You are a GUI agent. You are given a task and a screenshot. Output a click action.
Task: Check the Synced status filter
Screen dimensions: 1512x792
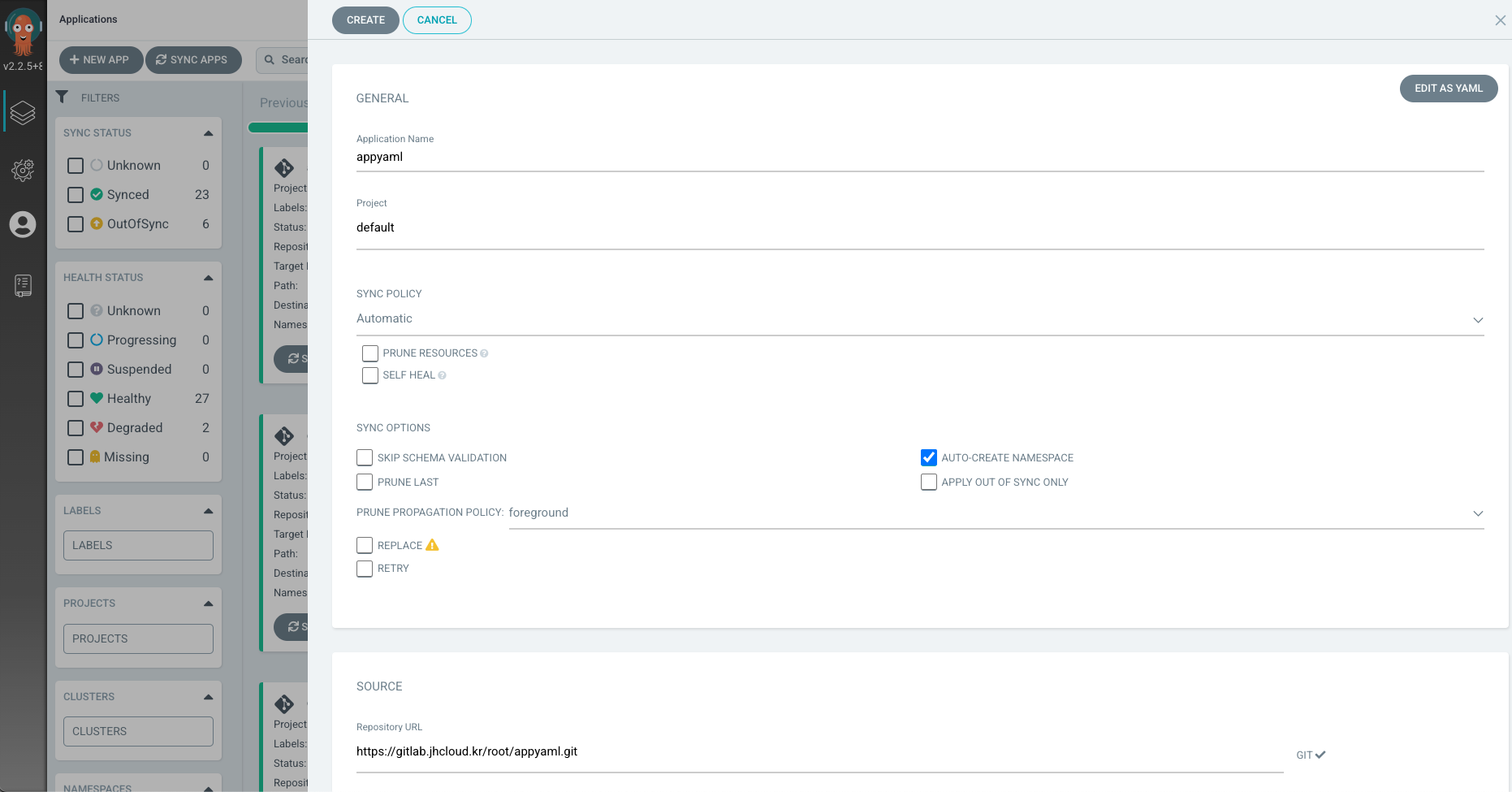click(x=76, y=195)
